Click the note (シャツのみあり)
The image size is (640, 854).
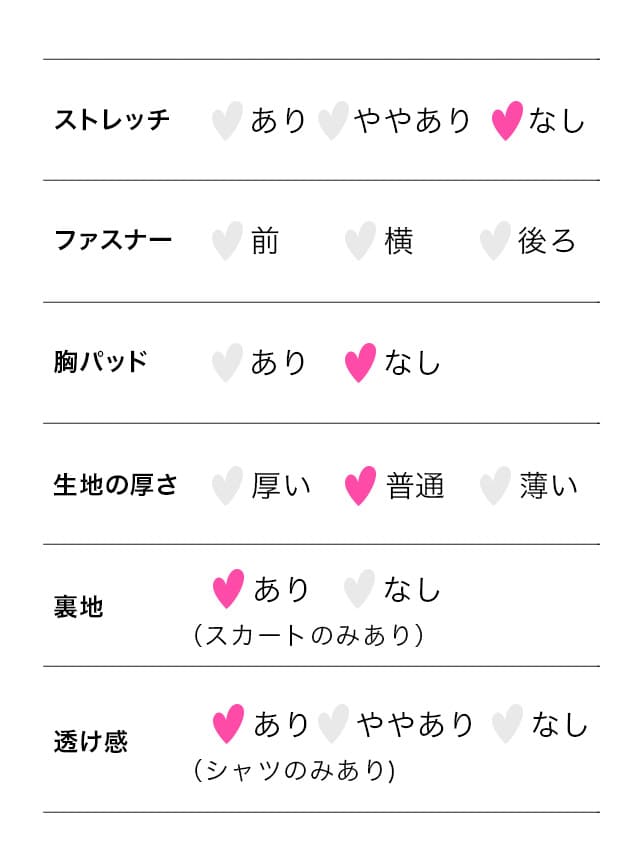point(295,771)
